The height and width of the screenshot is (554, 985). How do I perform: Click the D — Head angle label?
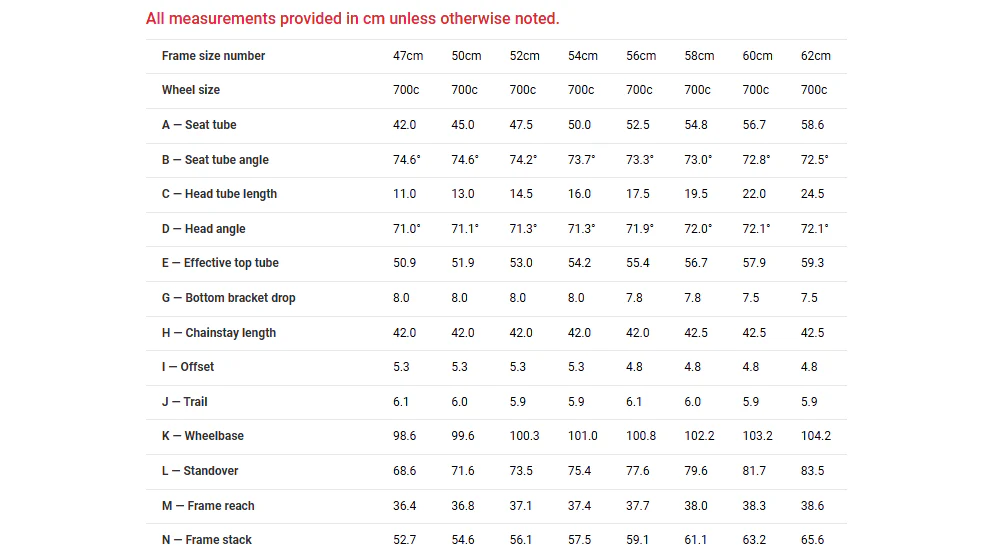204,229
